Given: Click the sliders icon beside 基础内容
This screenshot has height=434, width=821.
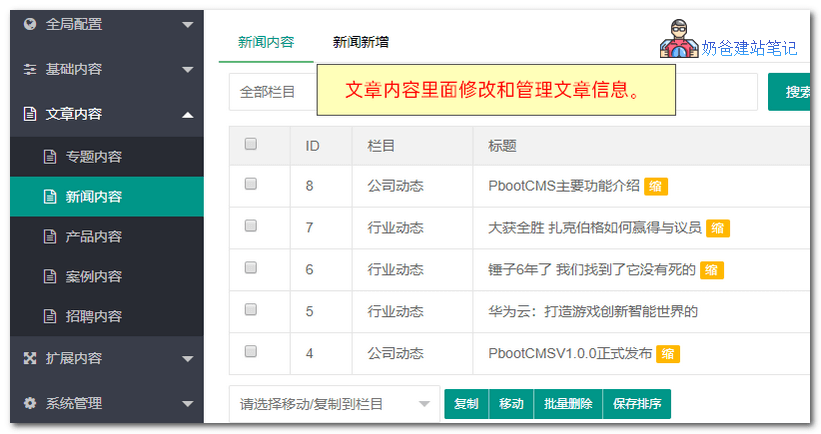Looking at the screenshot, I should [x=30, y=69].
